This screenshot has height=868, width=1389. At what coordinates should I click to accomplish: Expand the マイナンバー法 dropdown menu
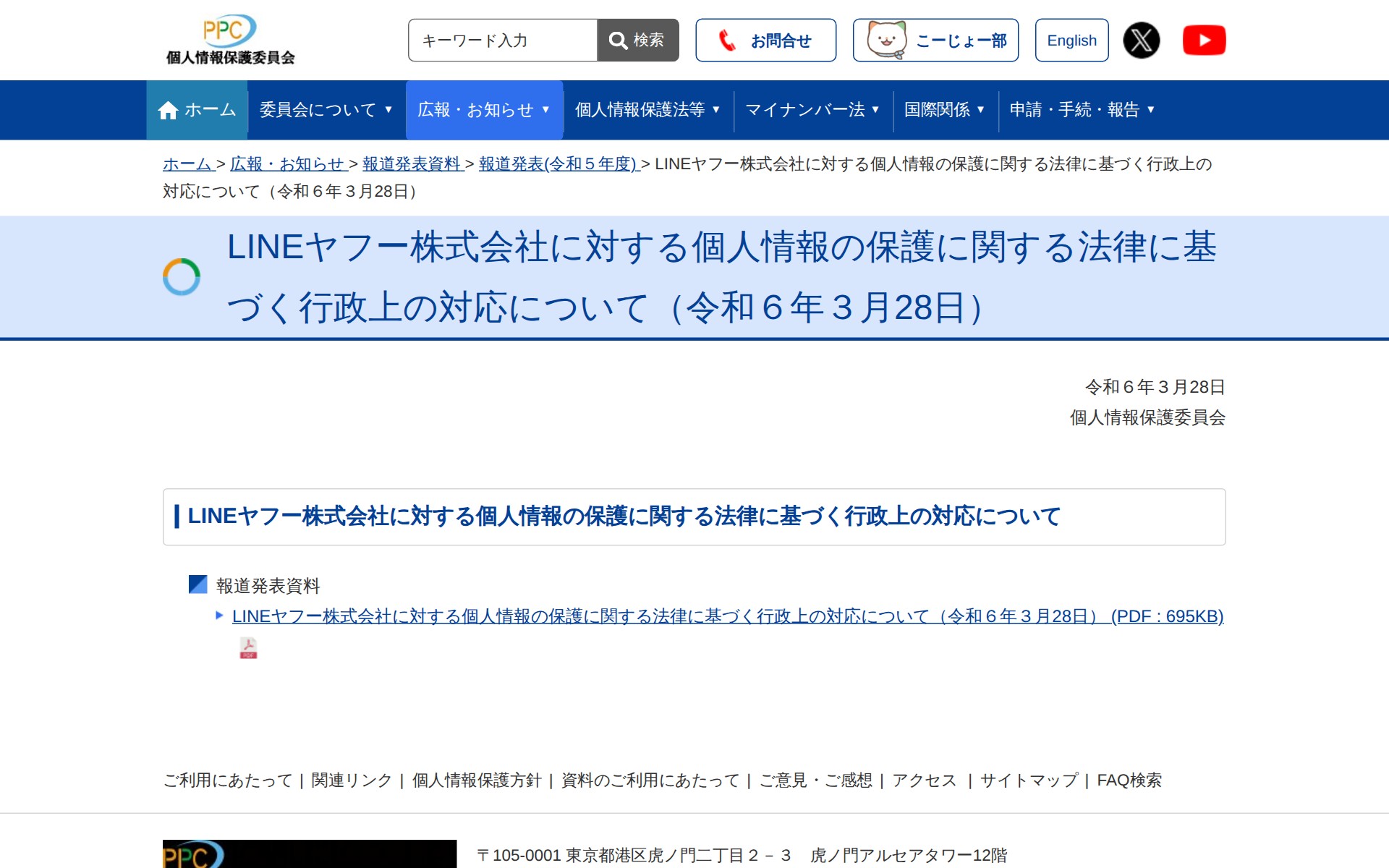click(x=812, y=110)
